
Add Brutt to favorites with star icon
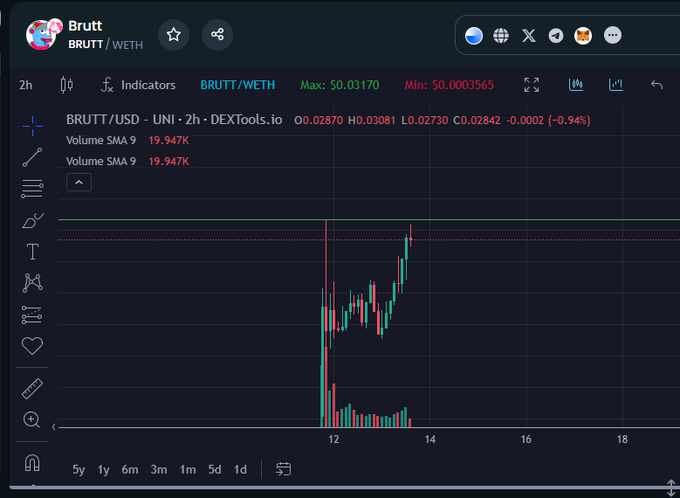(173, 35)
